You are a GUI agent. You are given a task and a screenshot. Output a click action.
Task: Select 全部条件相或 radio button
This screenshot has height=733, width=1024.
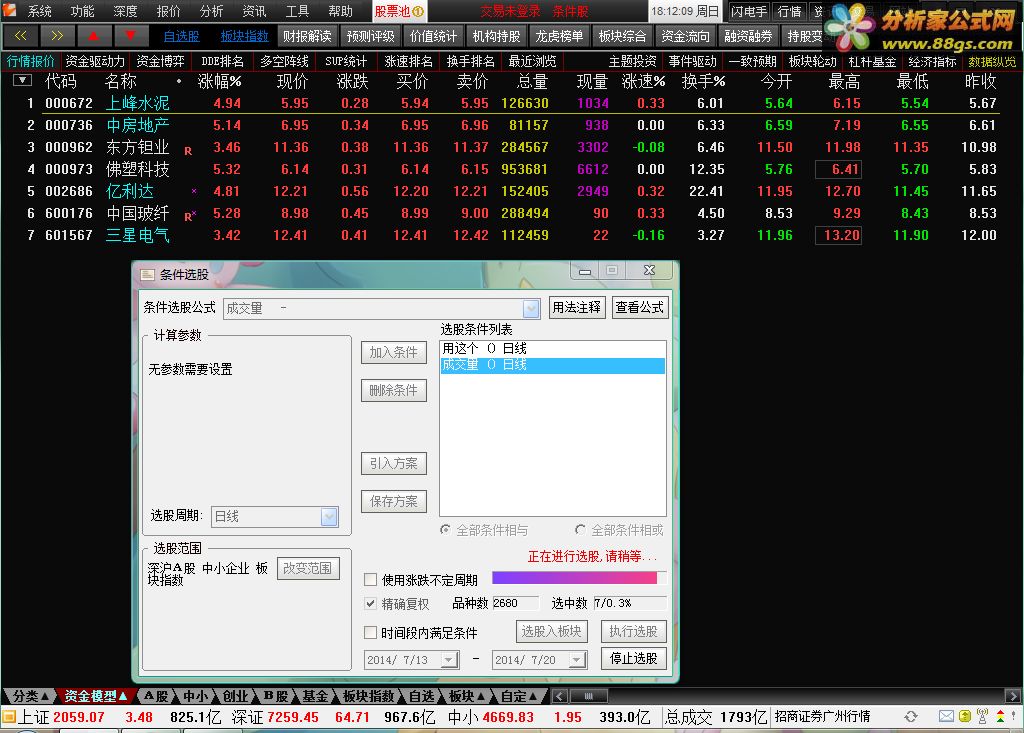point(580,530)
